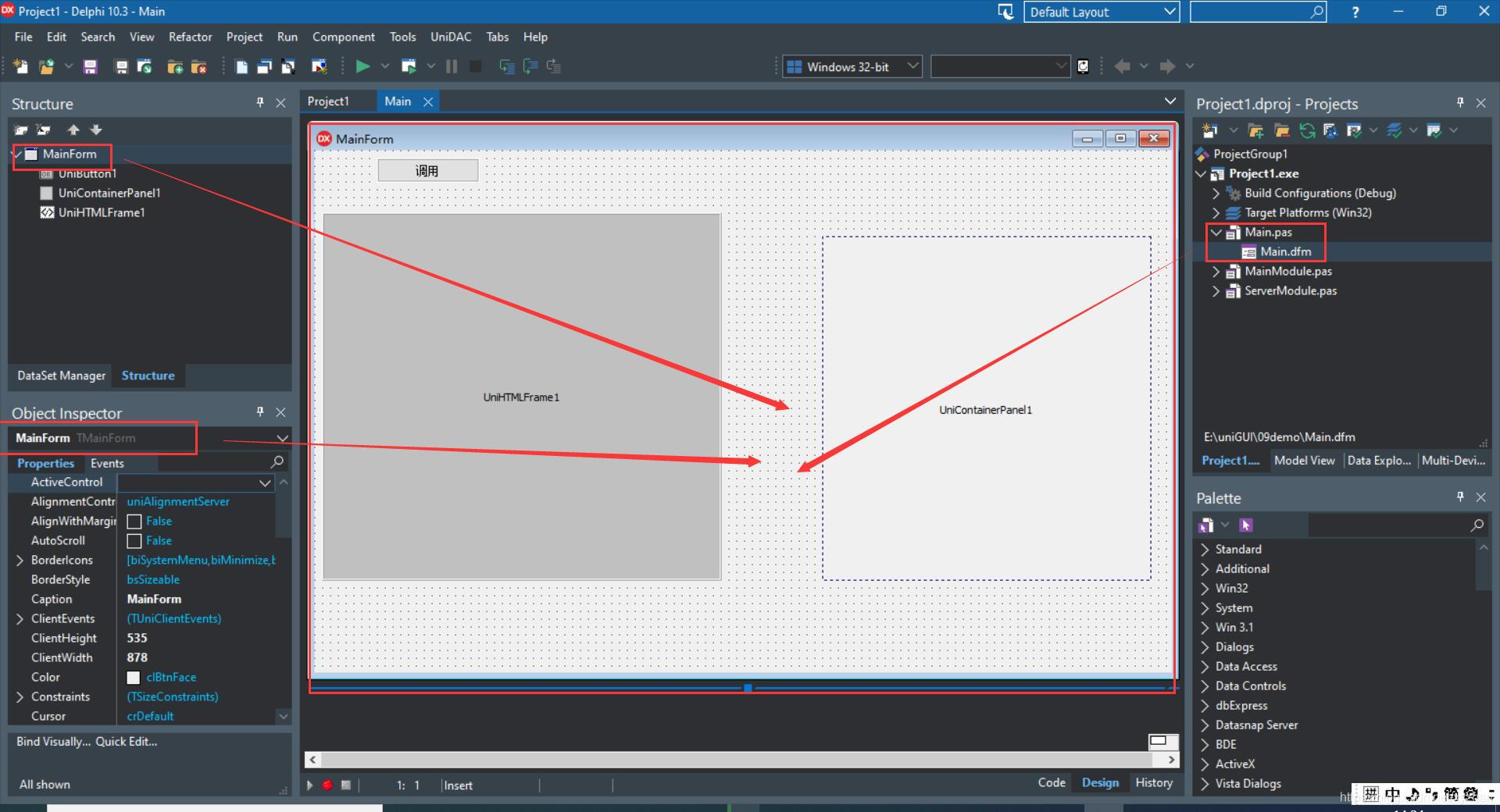The width and height of the screenshot is (1500, 812).
Task: Click the 调用 button on the form
Action: [427, 170]
